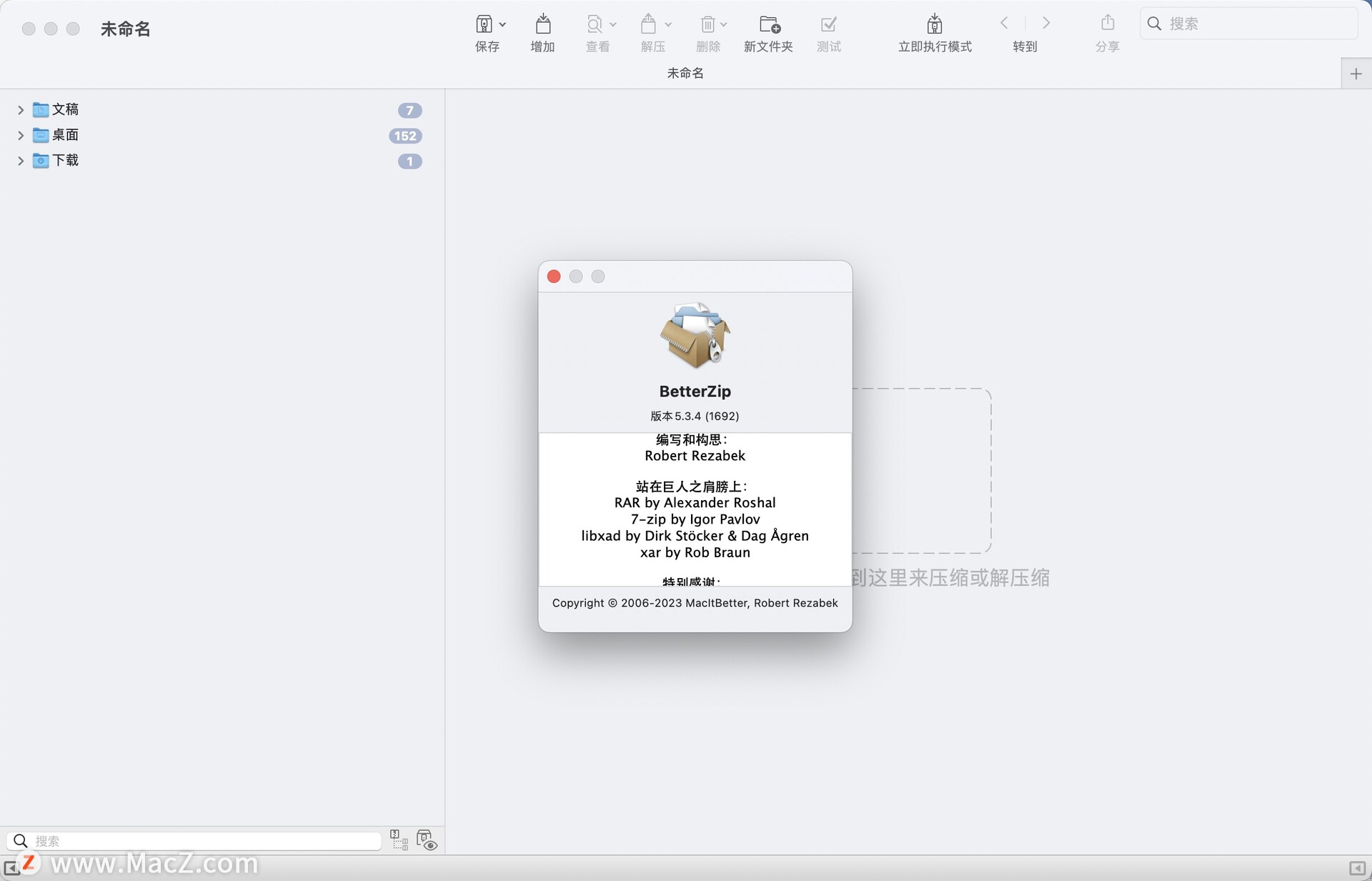The height and width of the screenshot is (881, 1372).
Task: Click the Add (增加) toolbar icon
Action: click(x=543, y=24)
